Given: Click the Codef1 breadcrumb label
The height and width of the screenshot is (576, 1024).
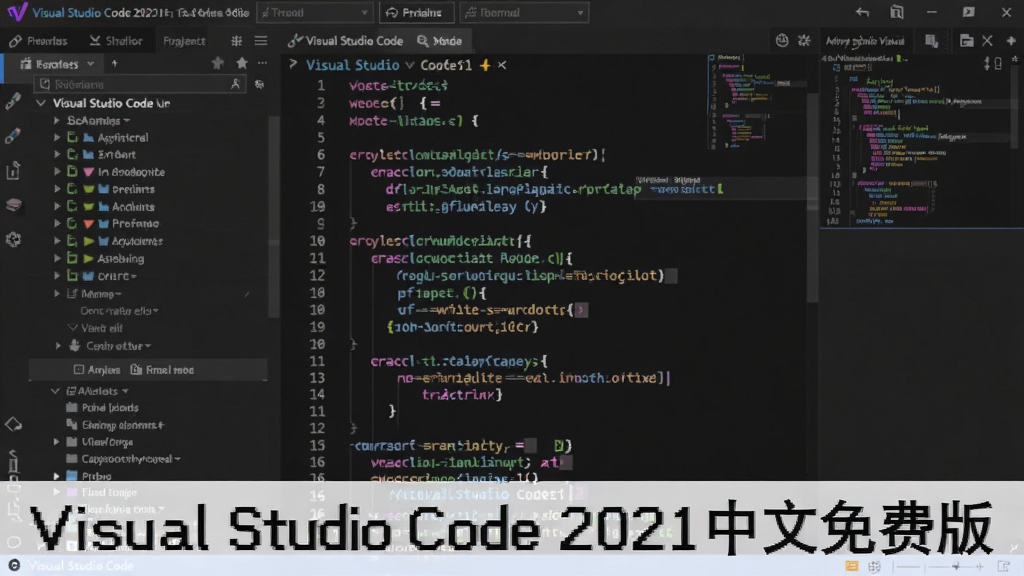Looking at the screenshot, I should coord(446,65).
